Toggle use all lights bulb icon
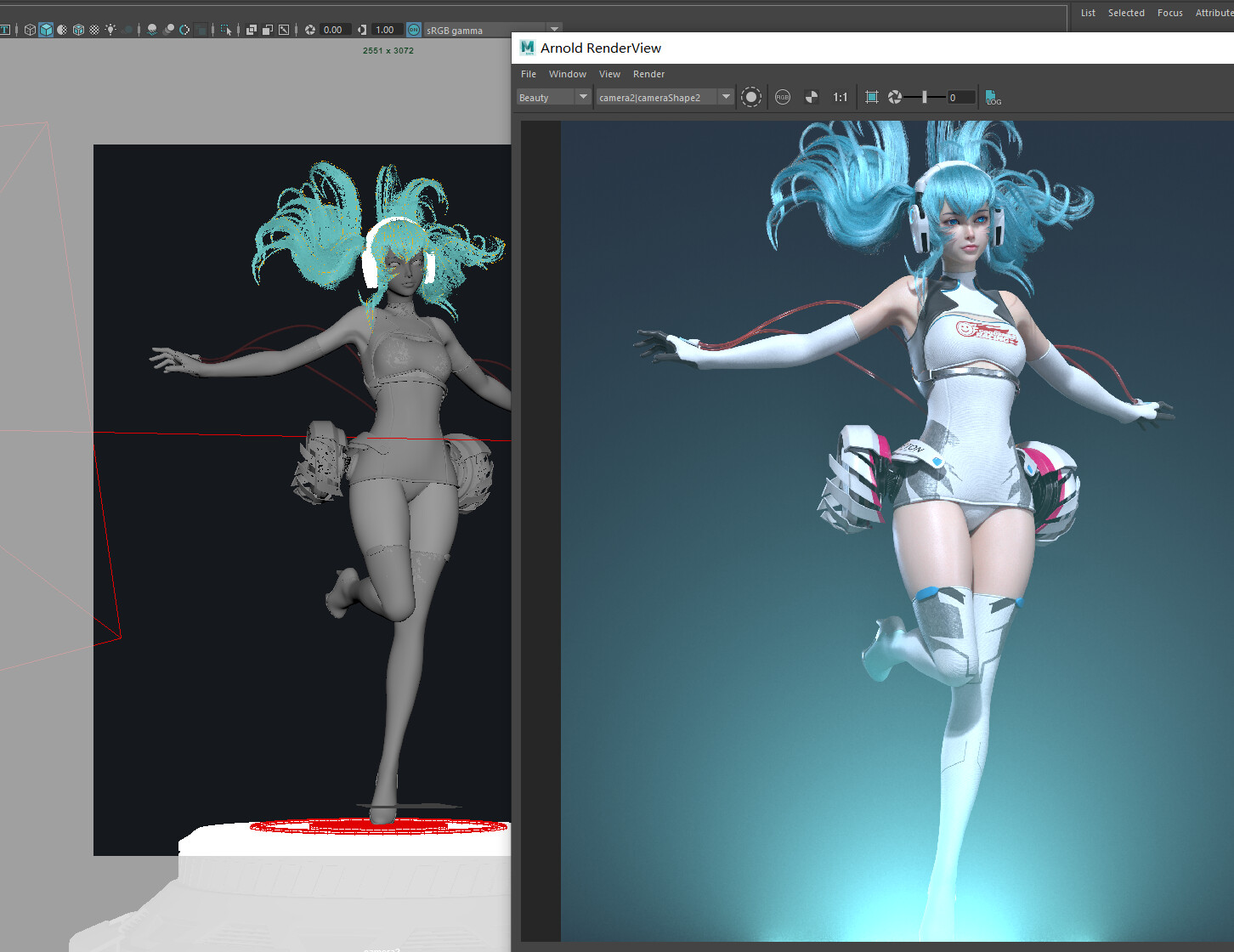This screenshot has width=1234, height=952. pos(110,30)
